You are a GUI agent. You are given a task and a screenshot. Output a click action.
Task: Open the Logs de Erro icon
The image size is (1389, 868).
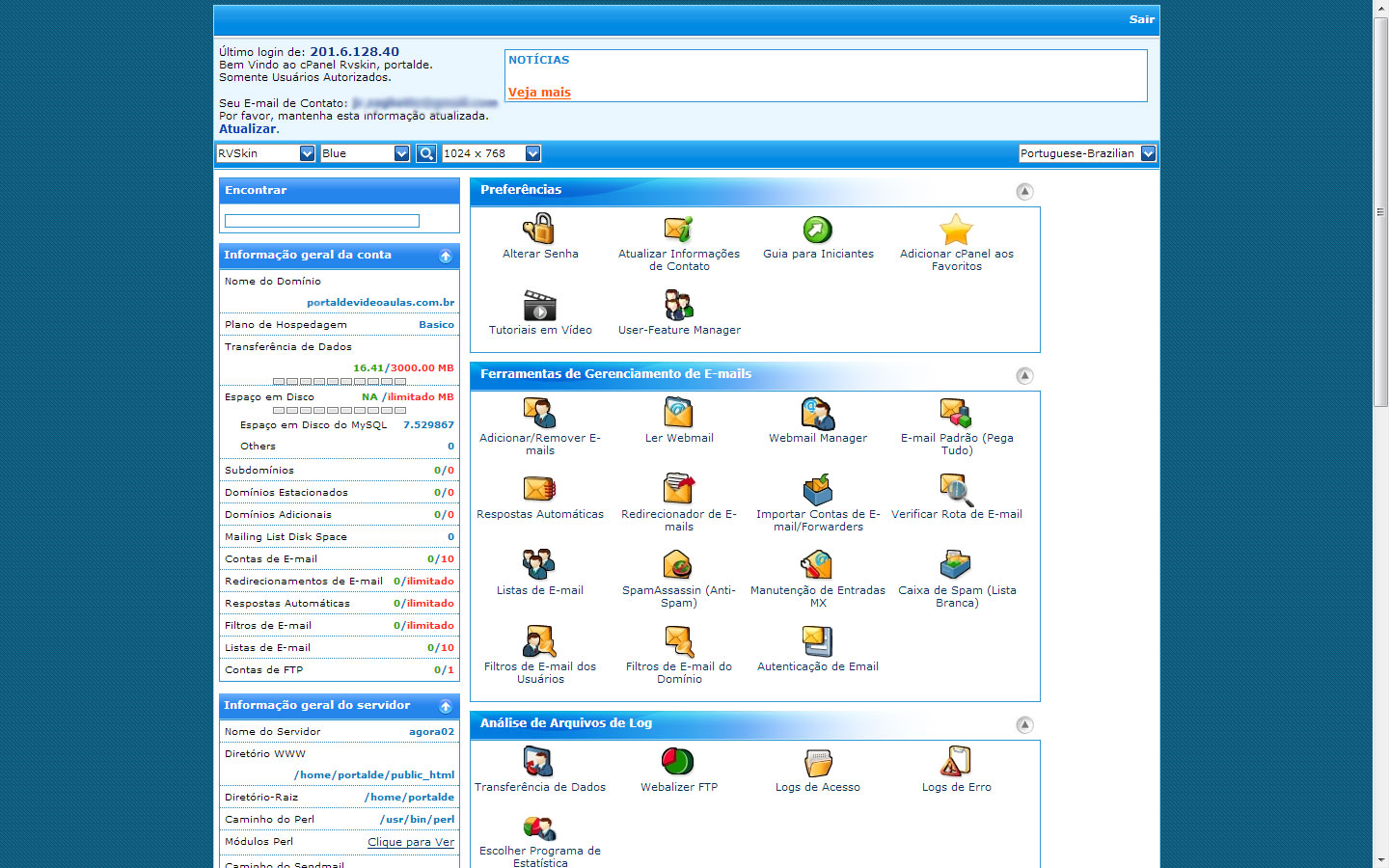coord(956,762)
